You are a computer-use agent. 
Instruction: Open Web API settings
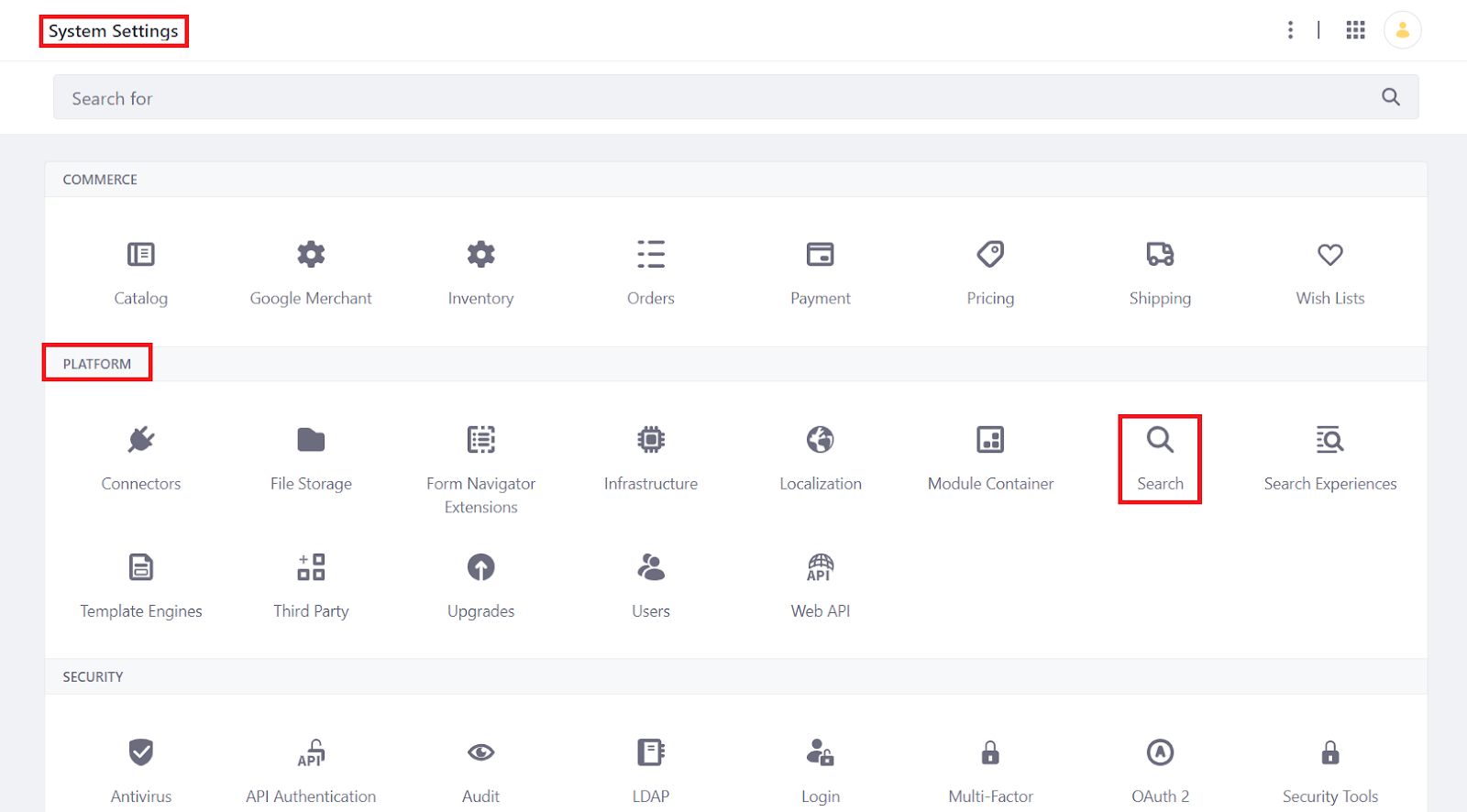point(821,587)
